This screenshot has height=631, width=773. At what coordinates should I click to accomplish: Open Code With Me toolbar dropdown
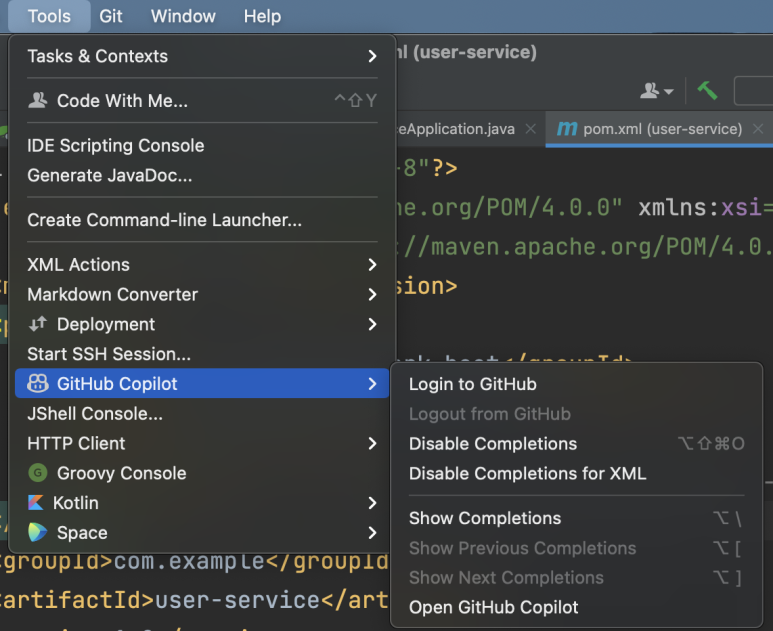point(657,91)
